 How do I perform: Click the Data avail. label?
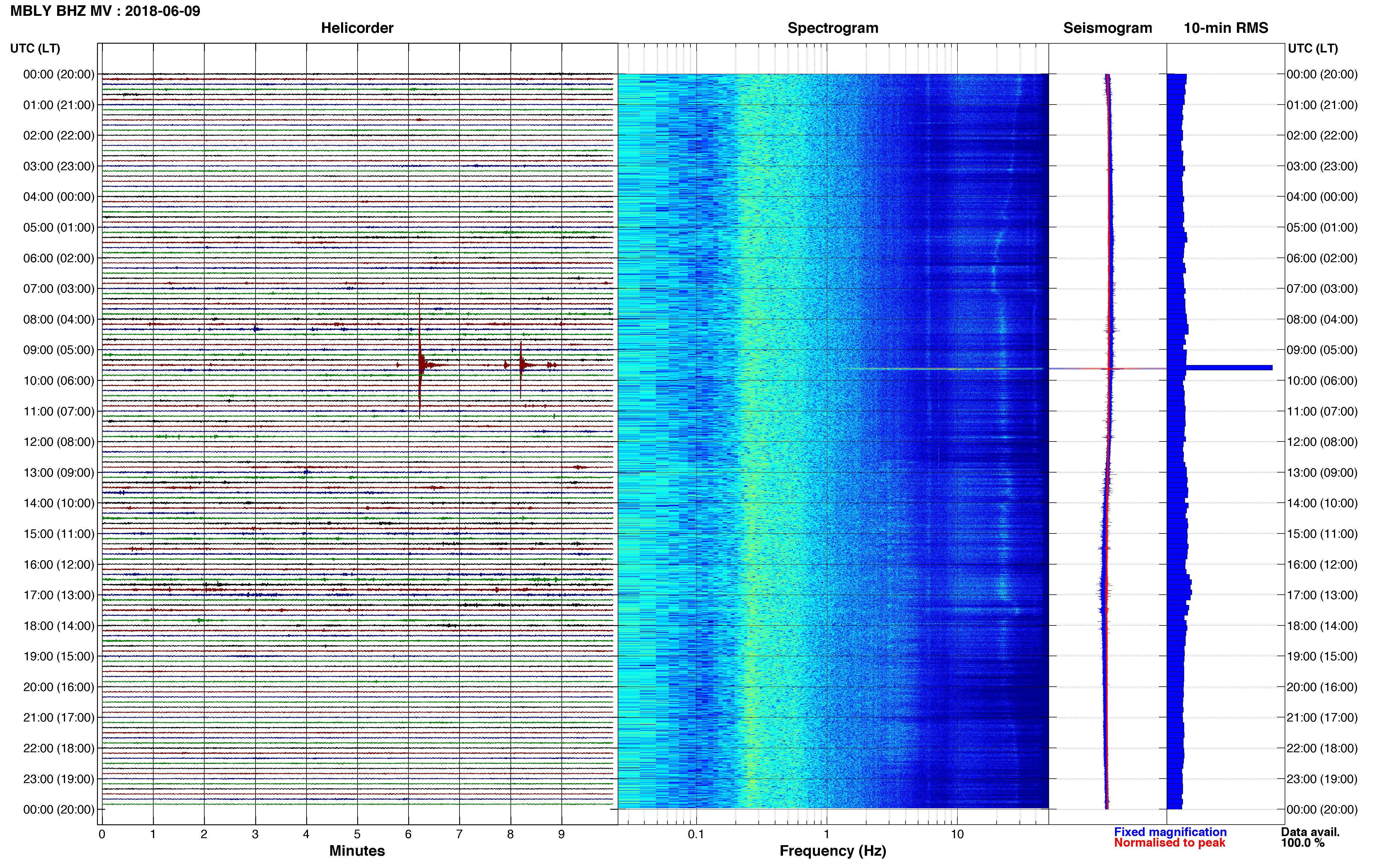(1310, 832)
